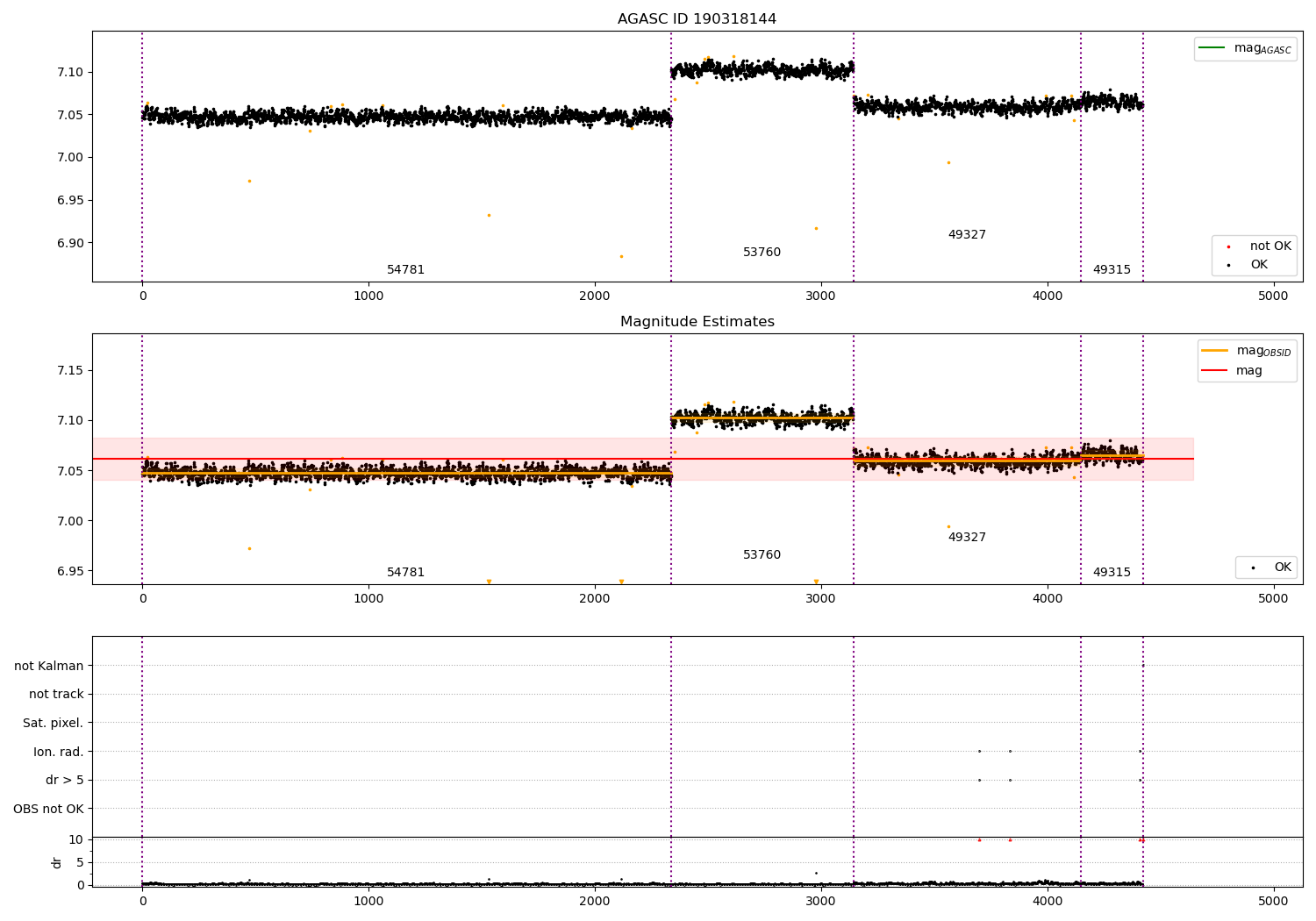
Task: Click OBSID label 54781 in the Magnitude Estimates panel
Action: pos(405,573)
